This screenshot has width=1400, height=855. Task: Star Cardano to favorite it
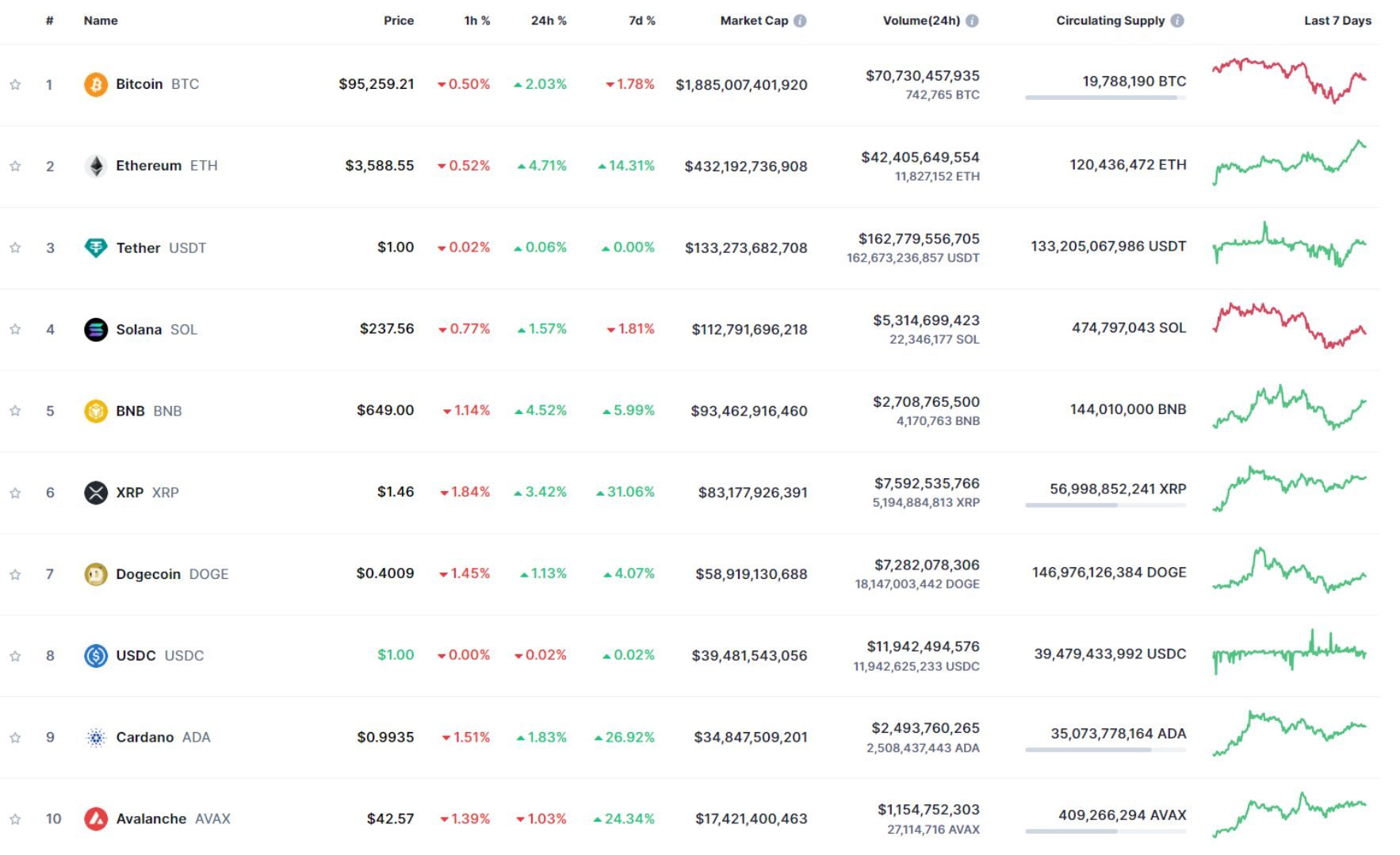[x=14, y=737]
